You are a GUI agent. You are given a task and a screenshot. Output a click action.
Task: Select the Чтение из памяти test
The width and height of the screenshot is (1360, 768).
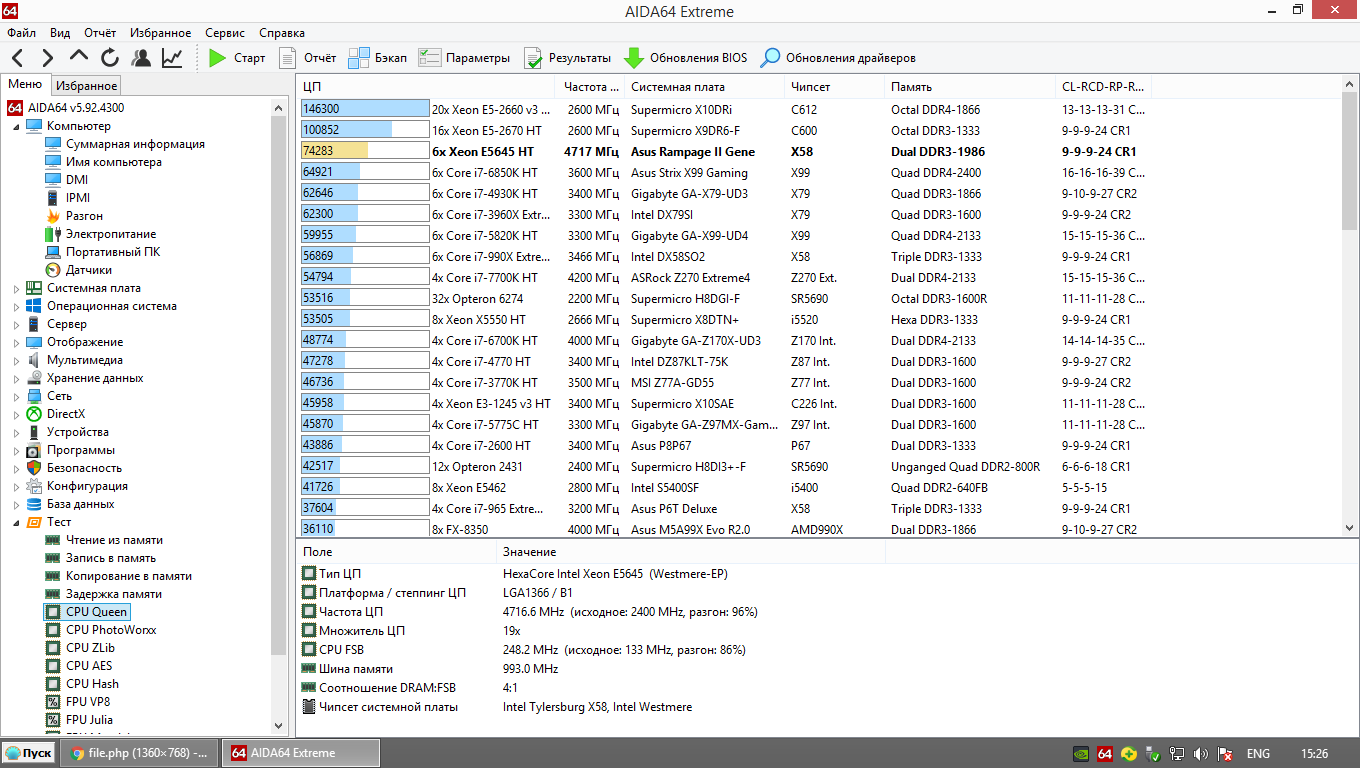(x=114, y=540)
